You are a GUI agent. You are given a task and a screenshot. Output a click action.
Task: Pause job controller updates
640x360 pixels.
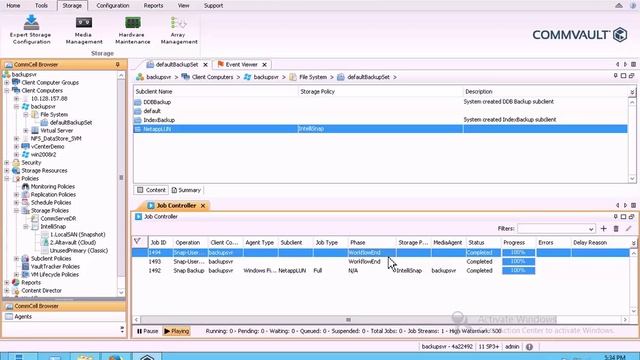[147, 331]
